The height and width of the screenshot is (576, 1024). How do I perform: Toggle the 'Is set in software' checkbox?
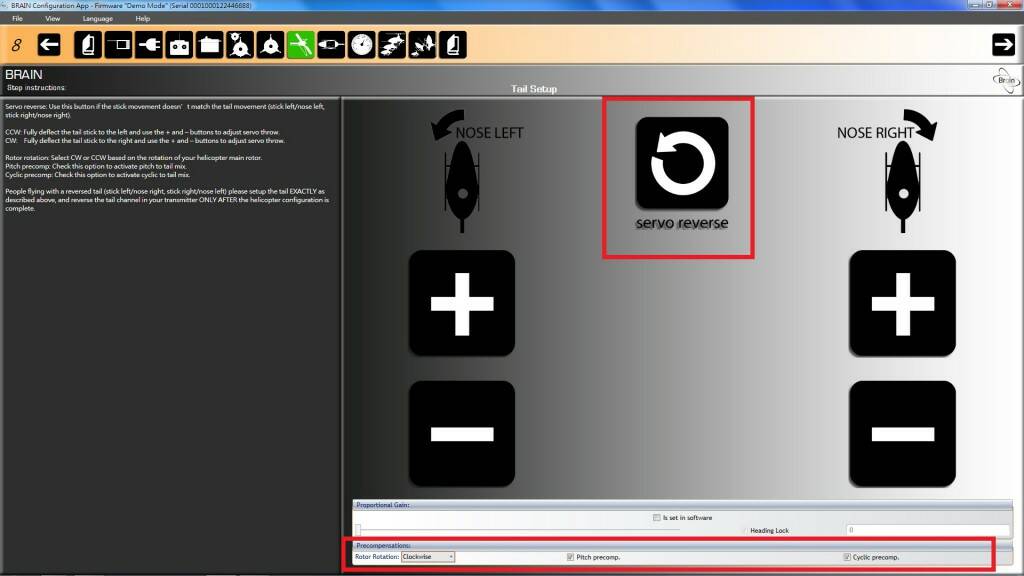coord(656,517)
